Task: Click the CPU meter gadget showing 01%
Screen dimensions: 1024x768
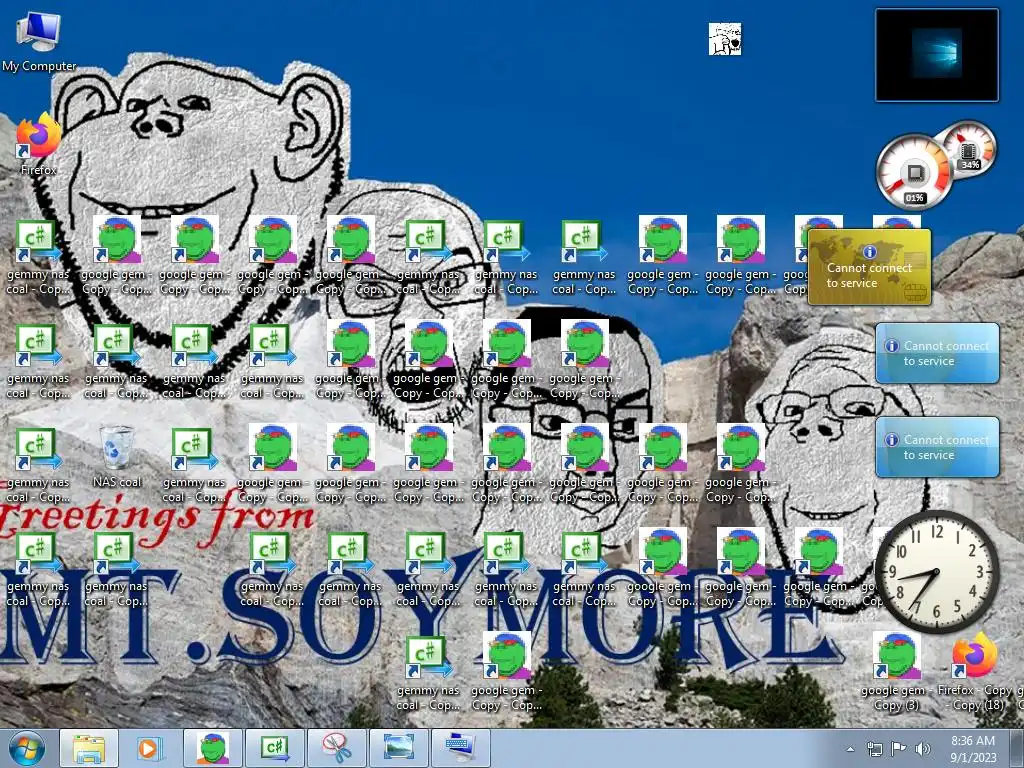Action: tap(913, 172)
